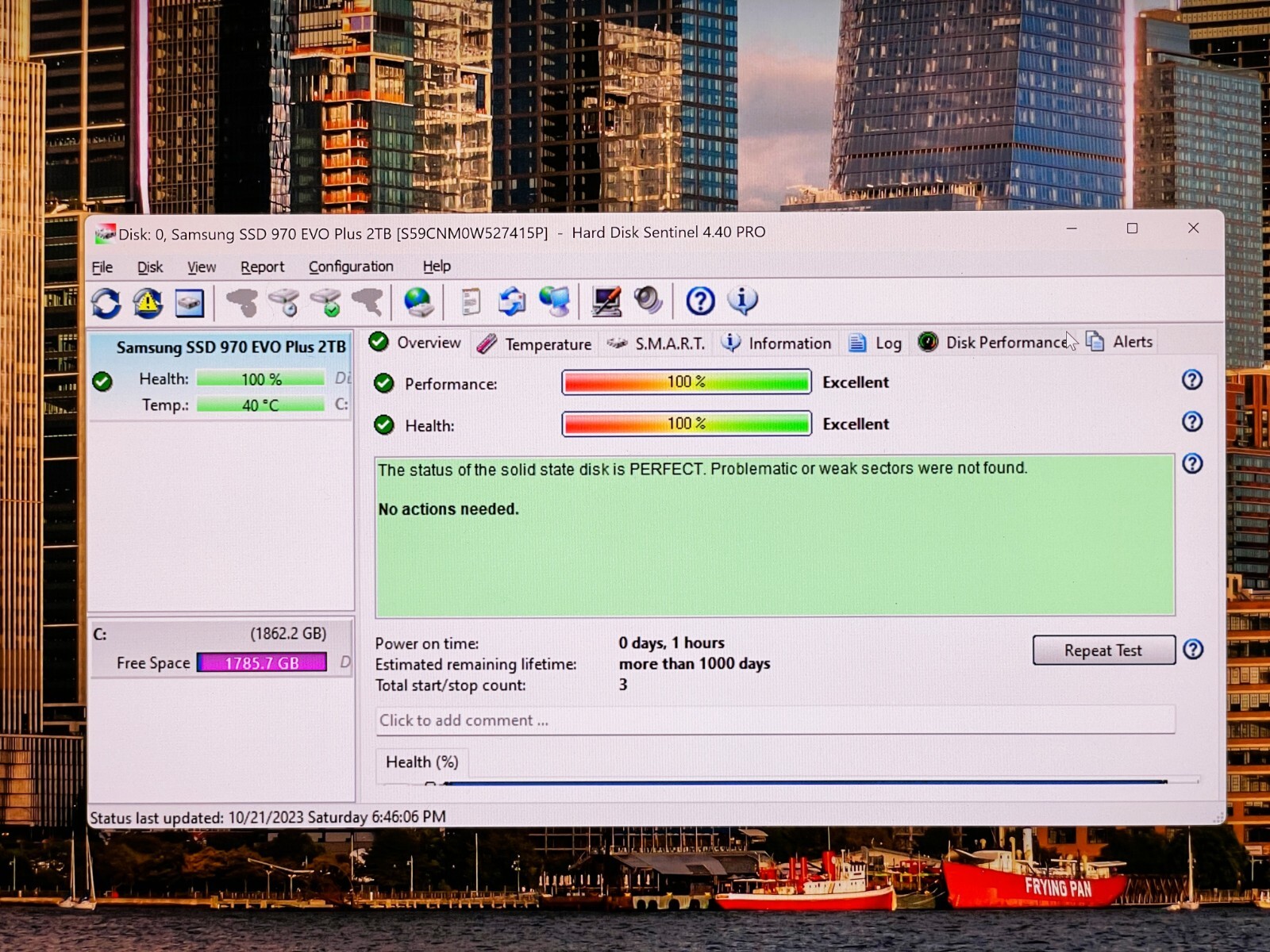Image resolution: width=1270 pixels, height=952 pixels.
Task: Click help icon next to Performance bar
Action: (x=1191, y=380)
